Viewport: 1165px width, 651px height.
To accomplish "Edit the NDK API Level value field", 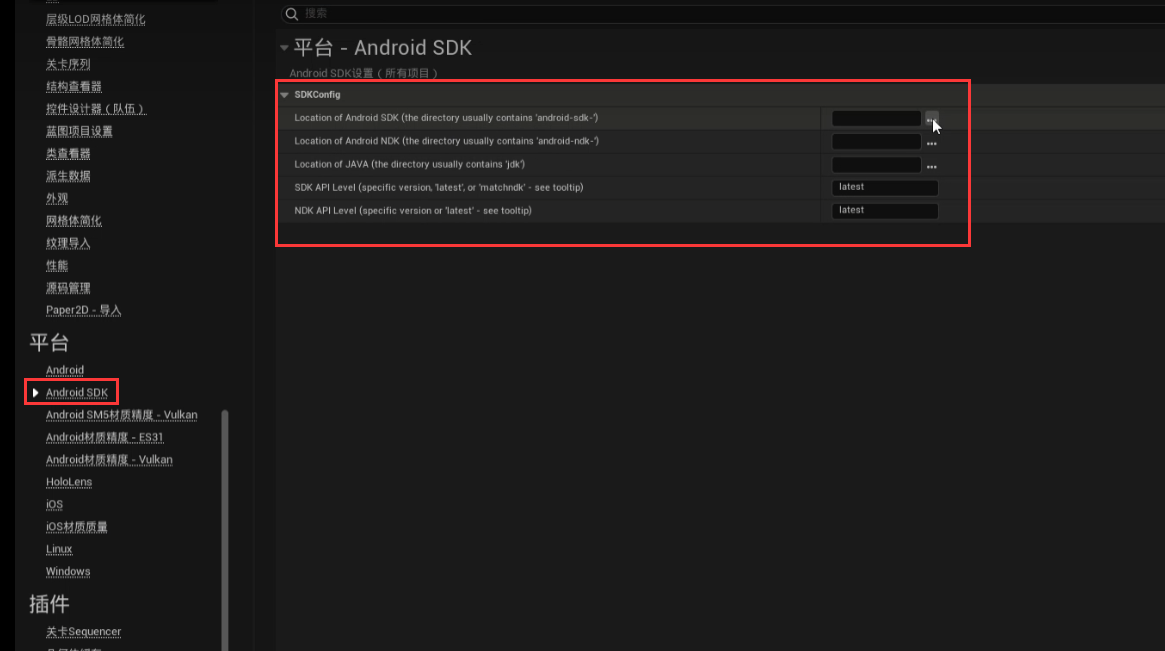I will [885, 210].
